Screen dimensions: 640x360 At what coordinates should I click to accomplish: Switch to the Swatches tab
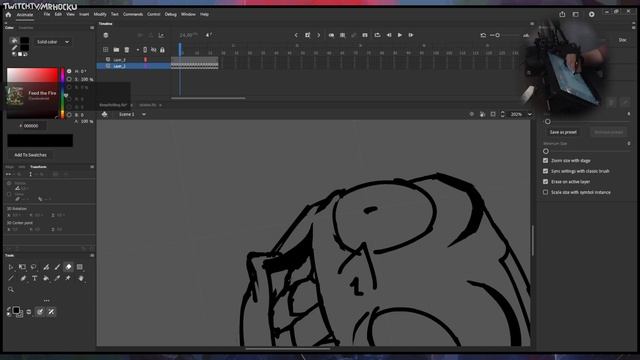(26, 28)
